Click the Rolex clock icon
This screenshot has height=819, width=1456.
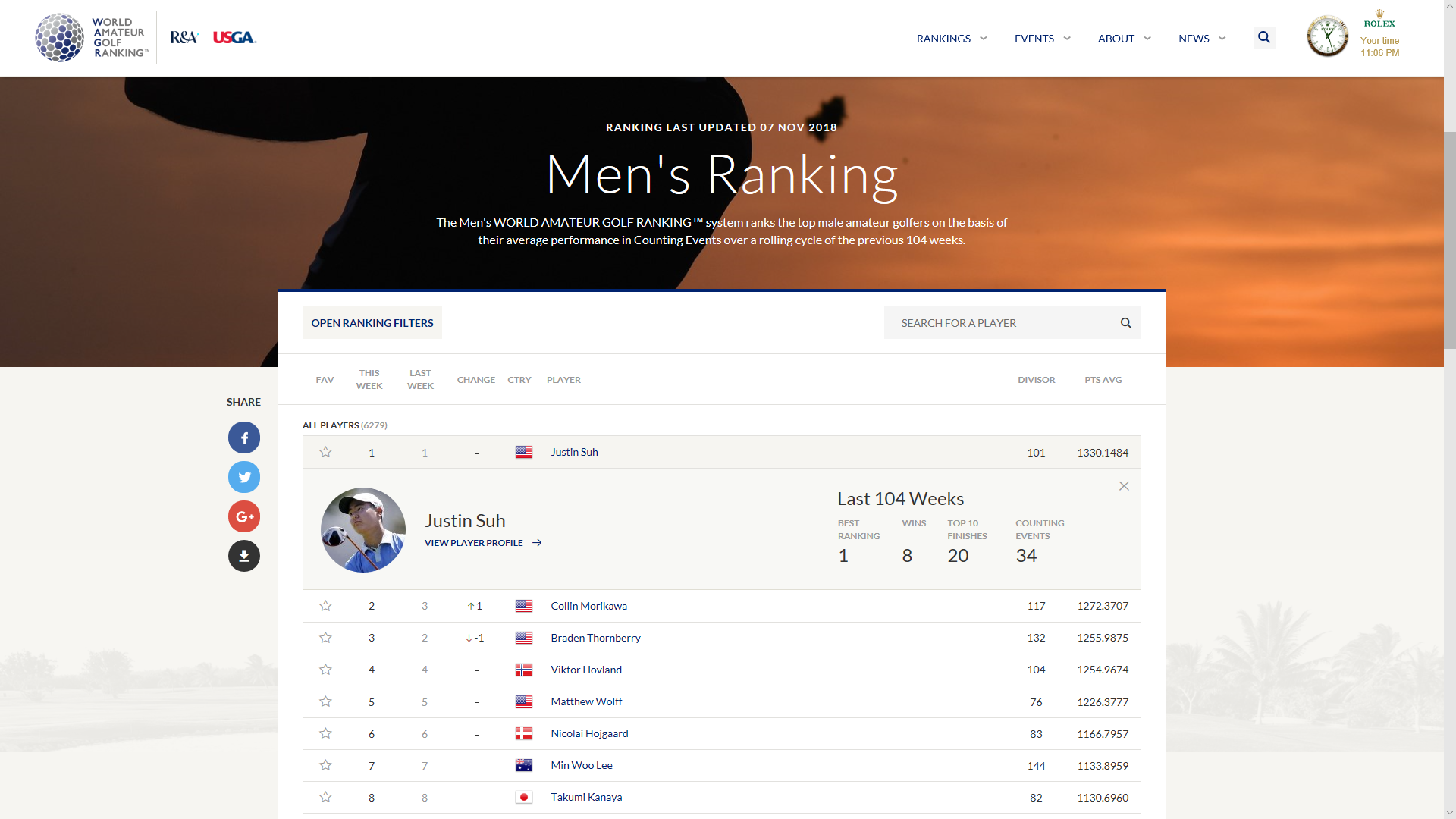(1328, 36)
